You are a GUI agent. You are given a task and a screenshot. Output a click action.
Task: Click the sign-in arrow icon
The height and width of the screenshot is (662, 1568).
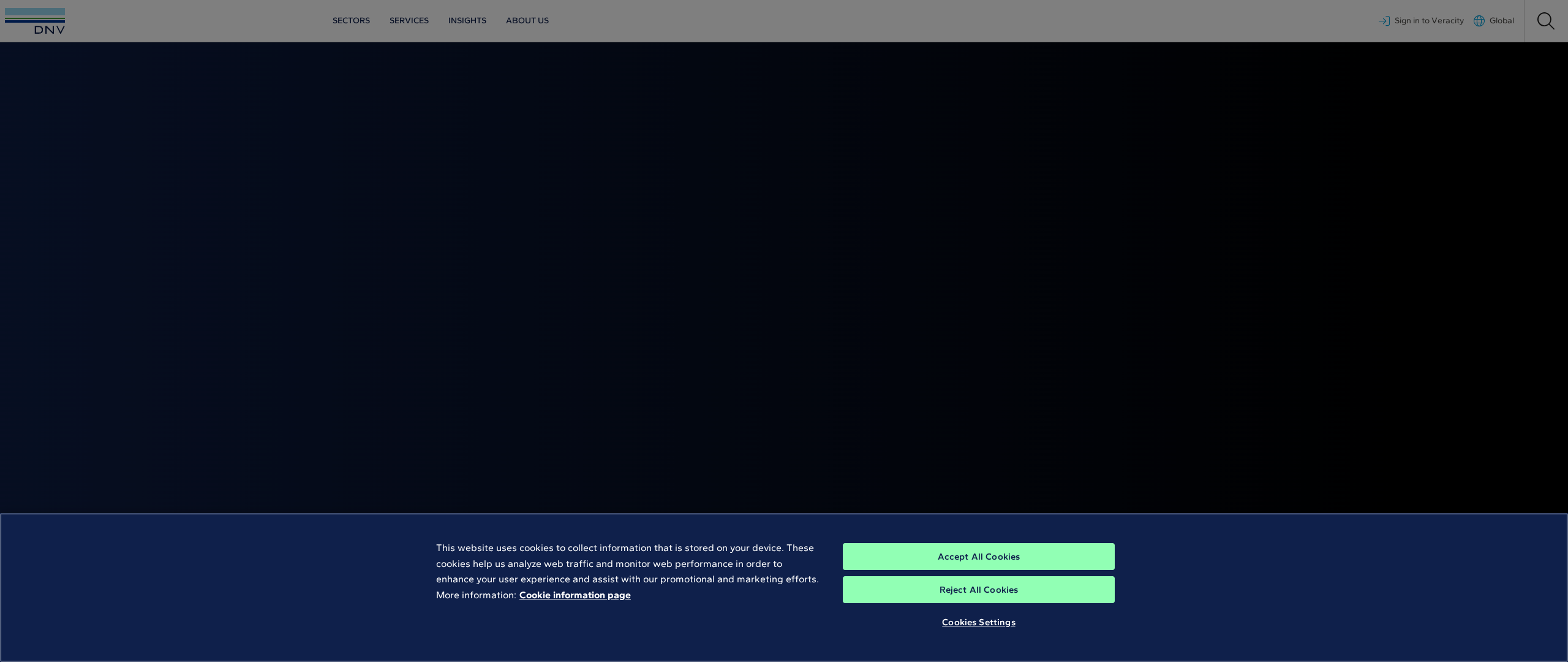(x=1384, y=21)
